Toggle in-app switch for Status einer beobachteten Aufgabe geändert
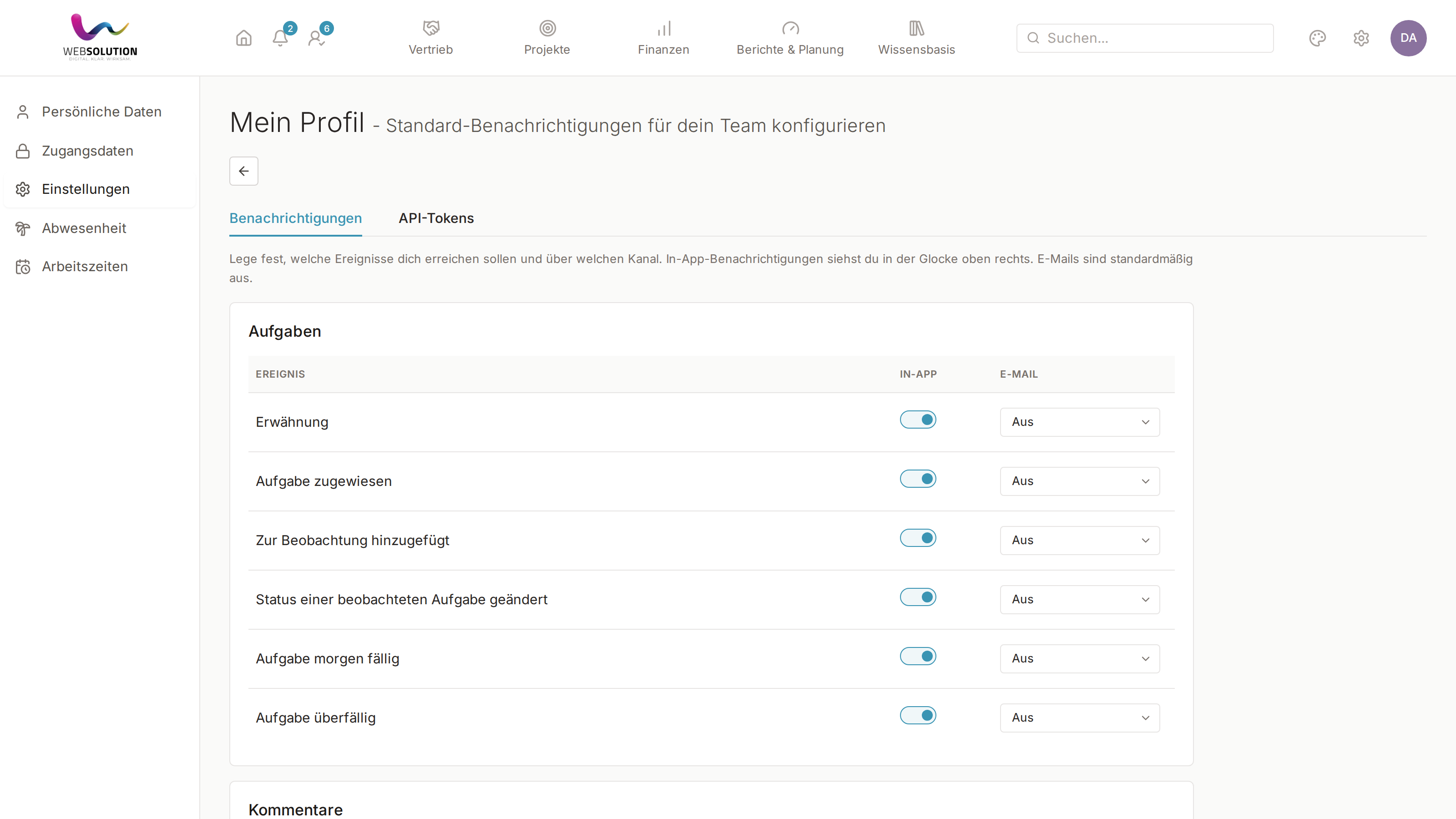 tap(918, 597)
